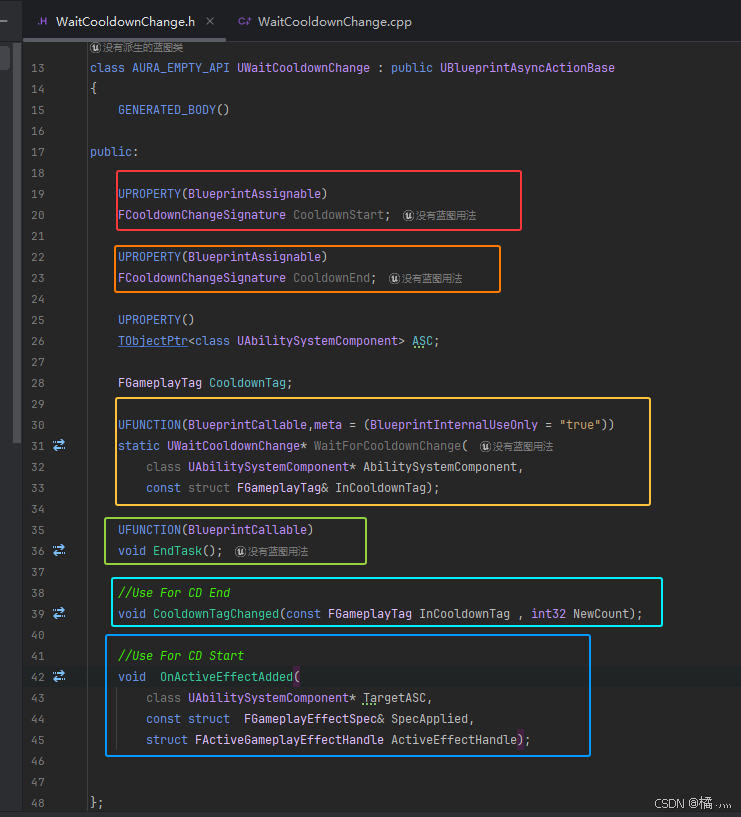Click UBlueprintAsyncActionBase base class name

coord(527,68)
